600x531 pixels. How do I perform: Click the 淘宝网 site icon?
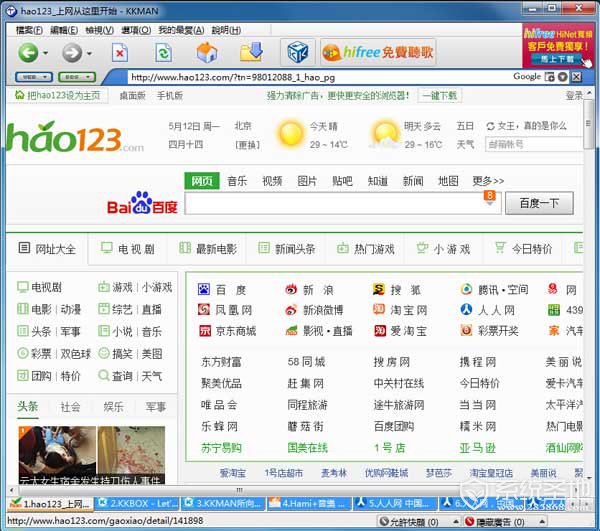tap(379, 309)
